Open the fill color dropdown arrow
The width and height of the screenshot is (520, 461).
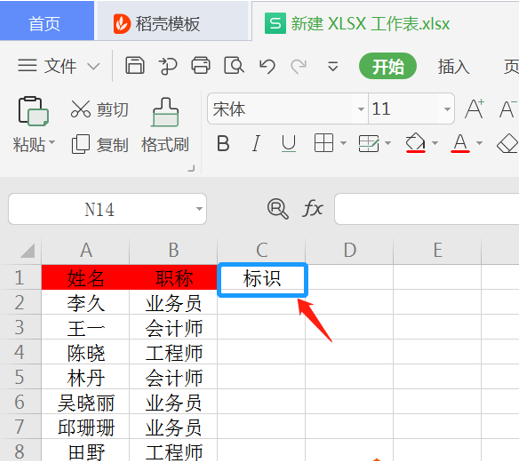pos(435,143)
